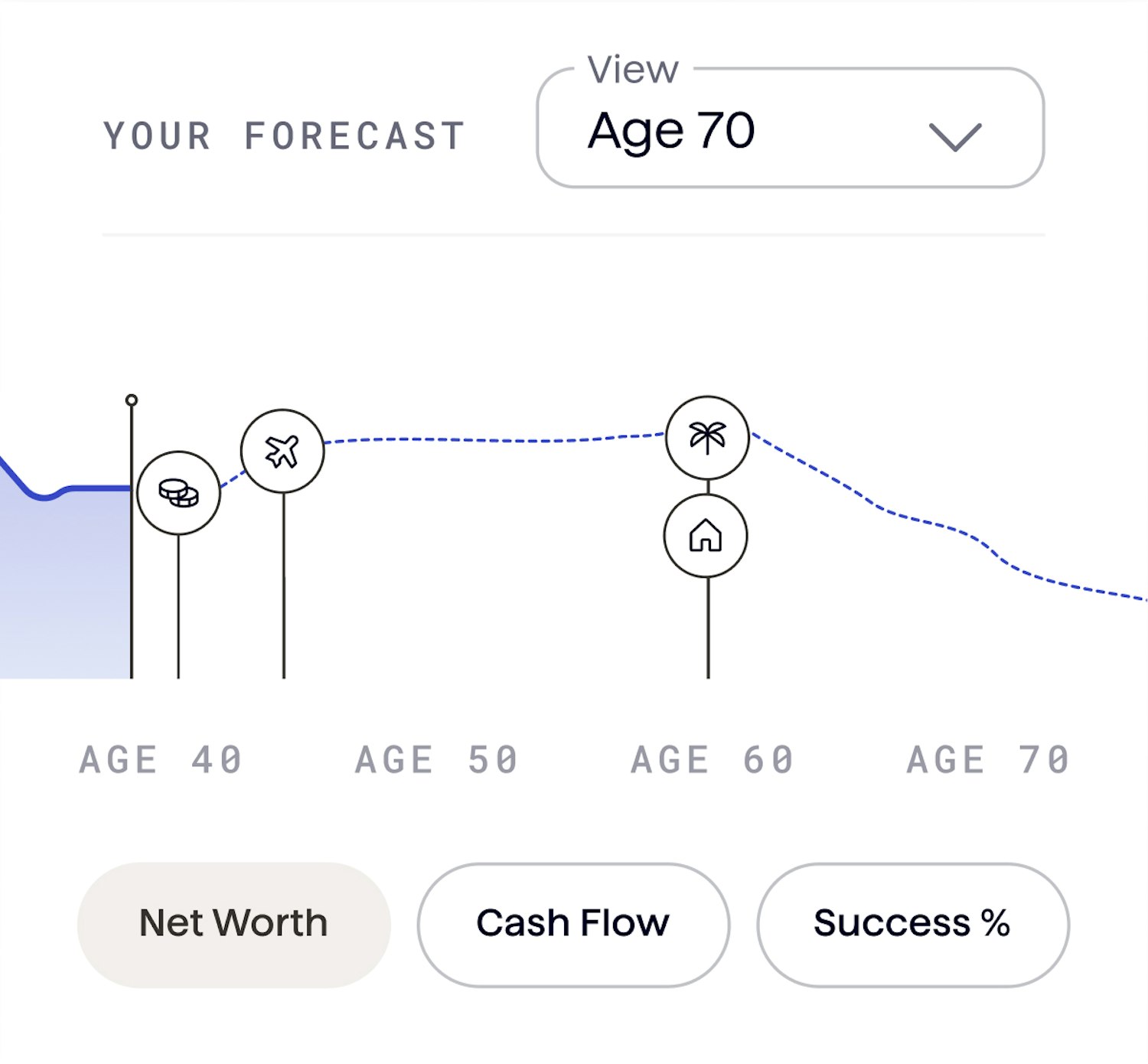This screenshot has height=1064, width=1148.
Task: Click the house milestone icon
Action: pos(706,535)
